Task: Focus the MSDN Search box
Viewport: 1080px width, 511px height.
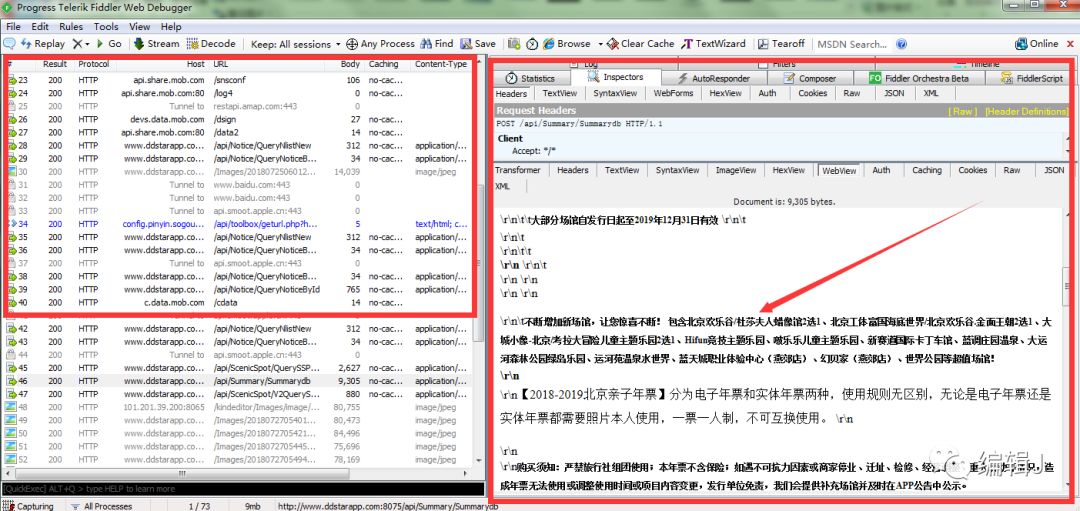Action: pyautogui.click(x=853, y=44)
